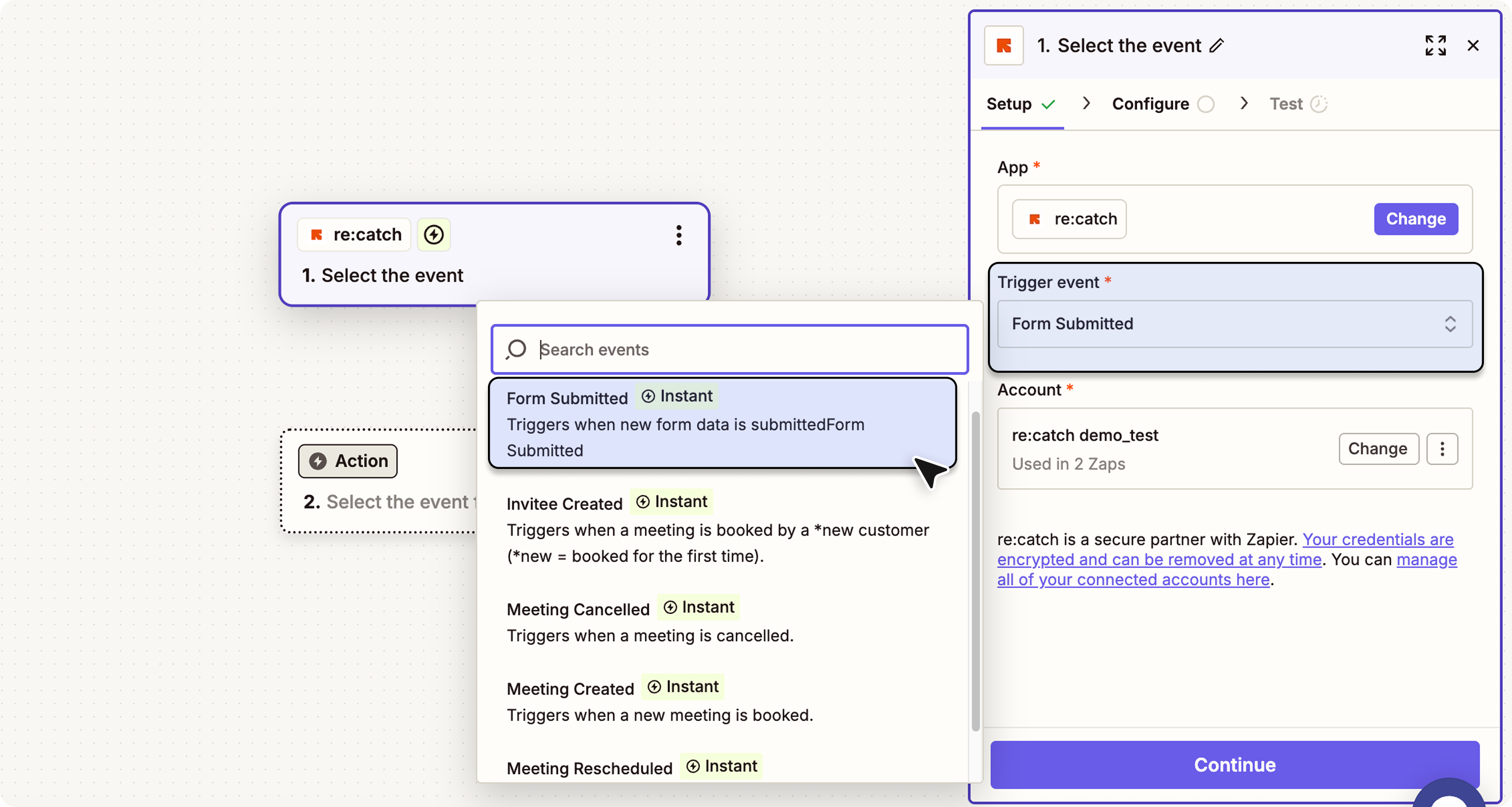Click the instant trigger lightning icon on step card
Viewport: 1512px width, 807px height.
pos(434,235)
